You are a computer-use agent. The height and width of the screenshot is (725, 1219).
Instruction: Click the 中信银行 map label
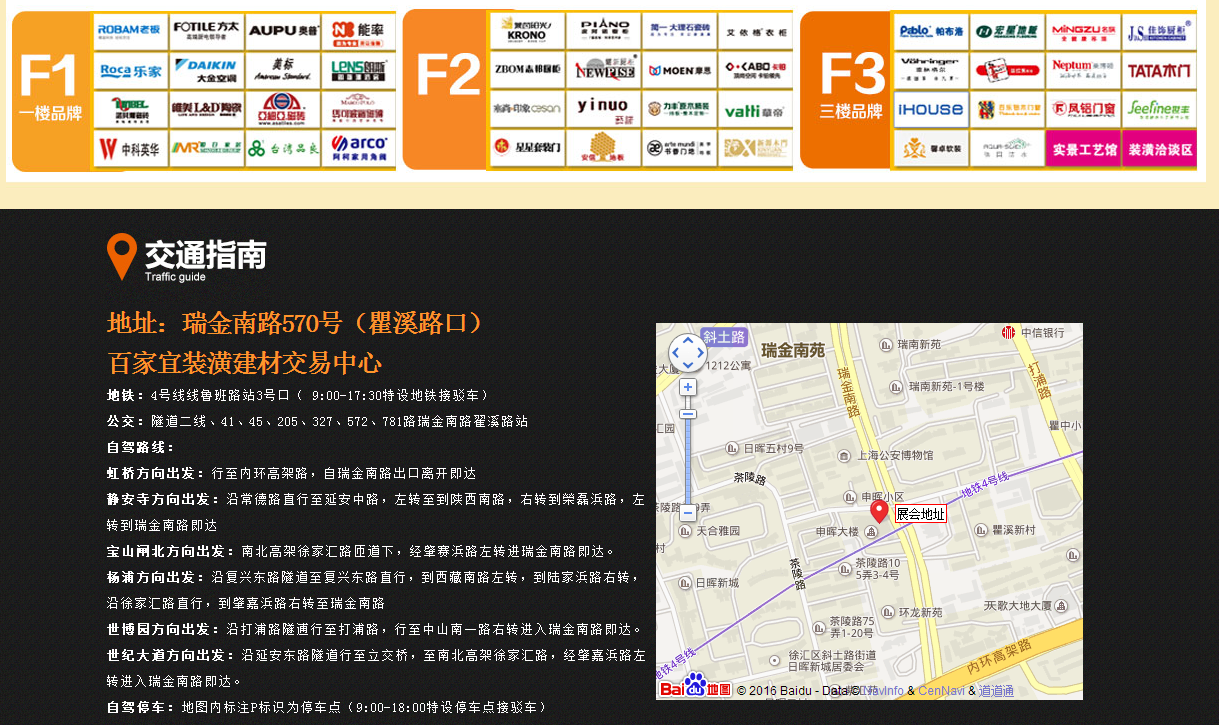[1042, 332]
